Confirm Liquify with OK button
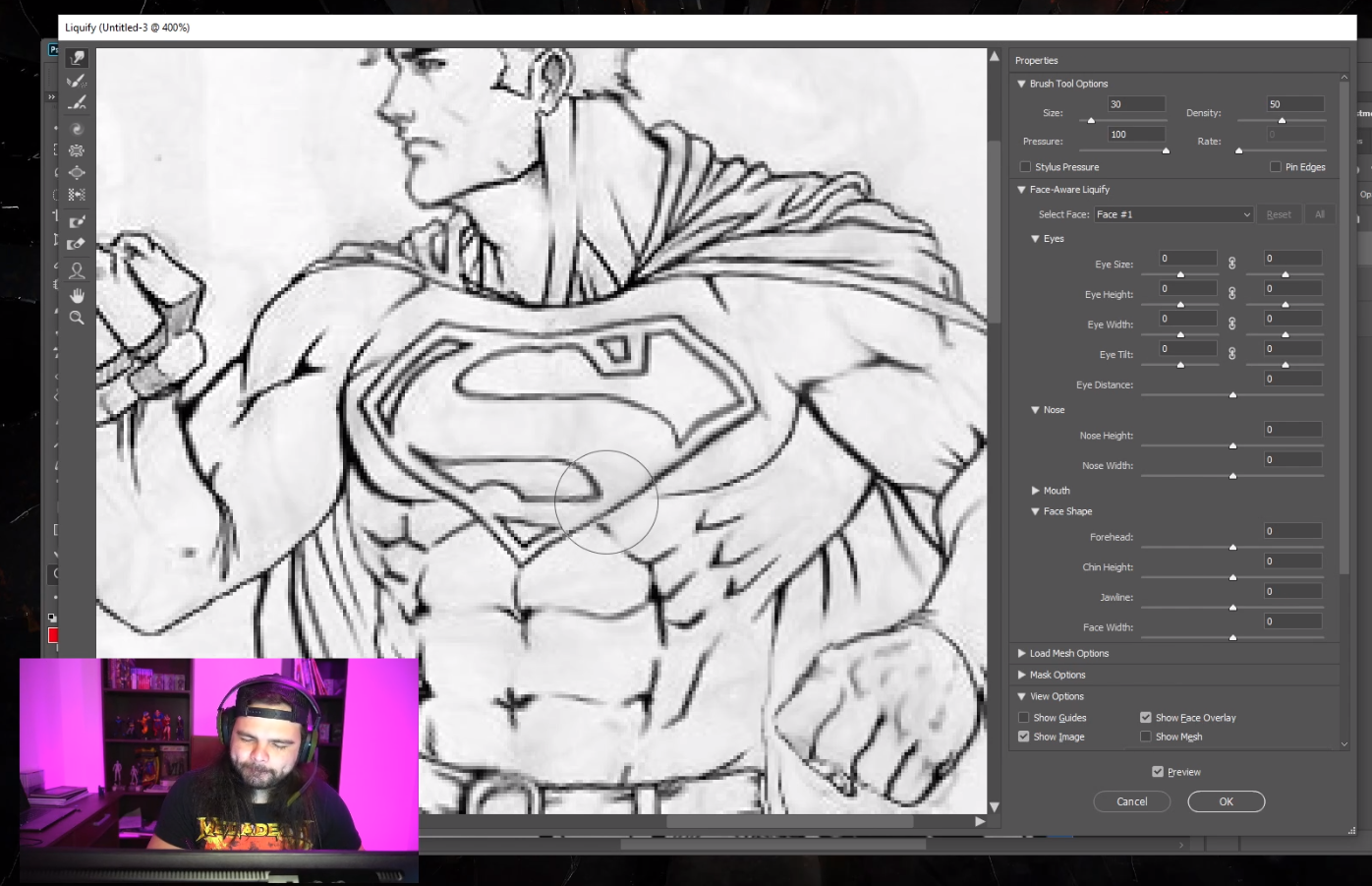 coord(1226,801)
